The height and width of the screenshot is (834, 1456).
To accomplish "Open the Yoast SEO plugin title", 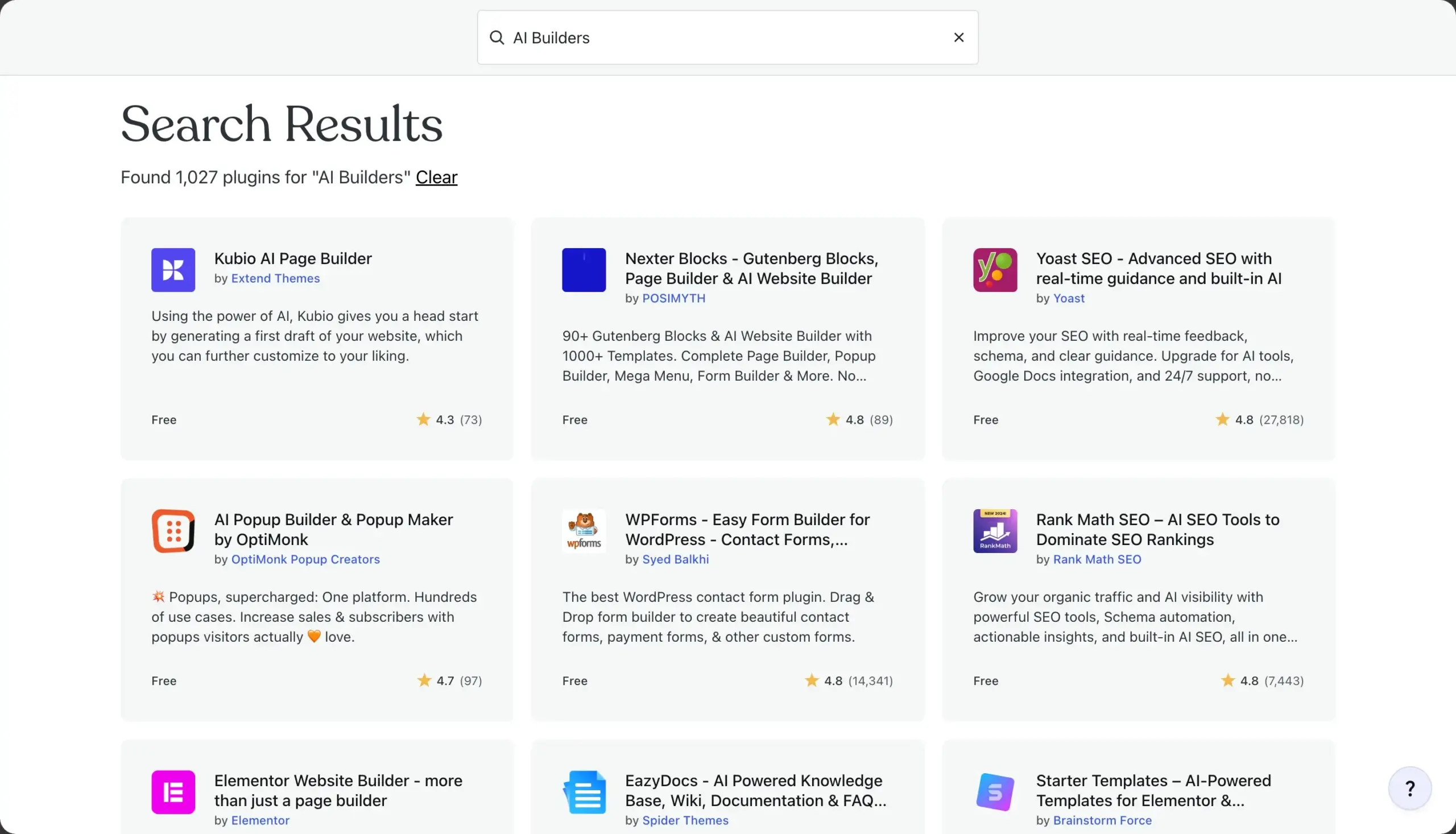I will (1159, 268).
